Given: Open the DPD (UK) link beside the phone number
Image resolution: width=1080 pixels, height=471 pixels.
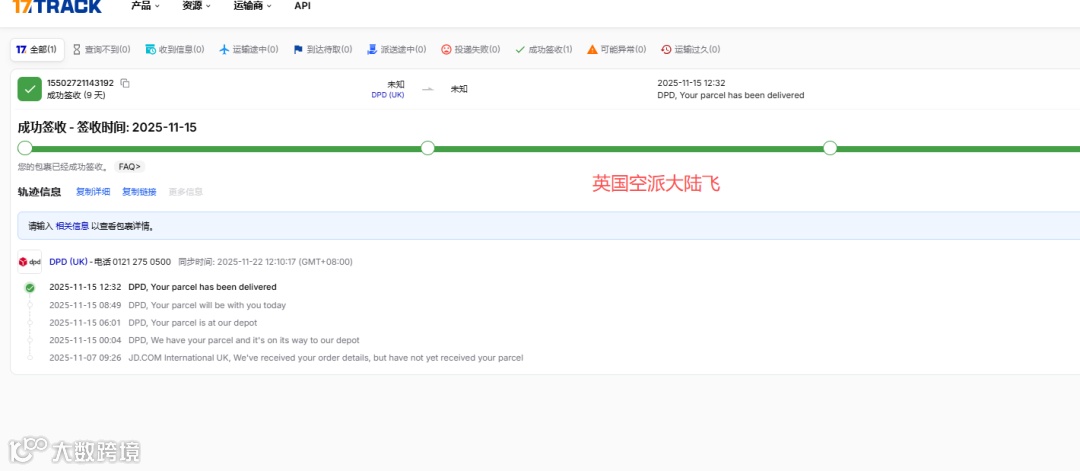Looking at the screenshot, I should [68, 262].
